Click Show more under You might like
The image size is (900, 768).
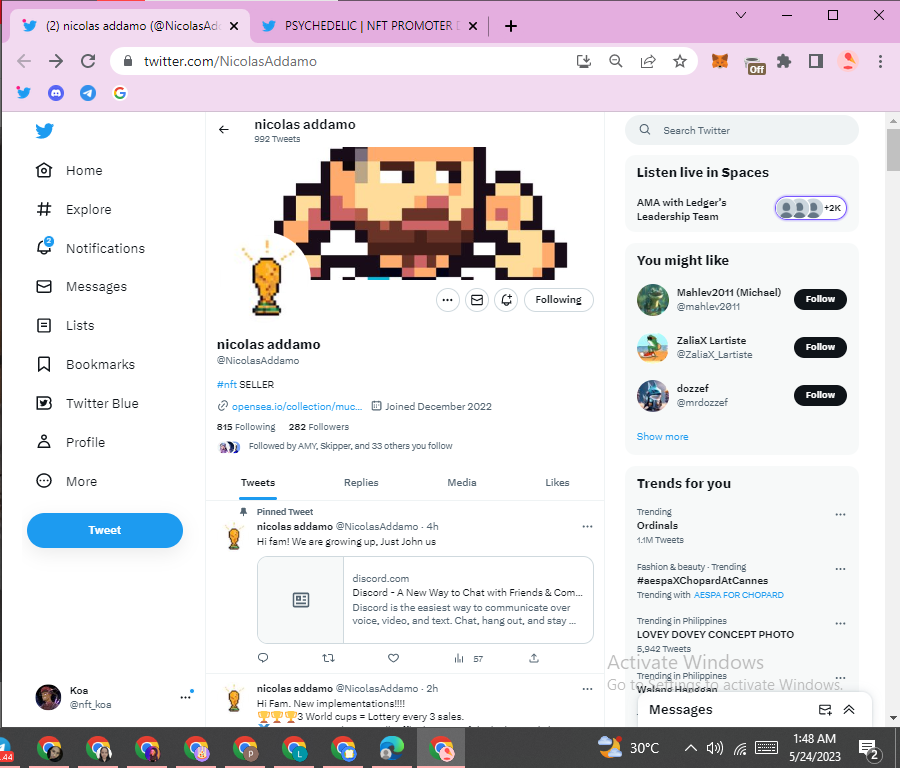662,437
